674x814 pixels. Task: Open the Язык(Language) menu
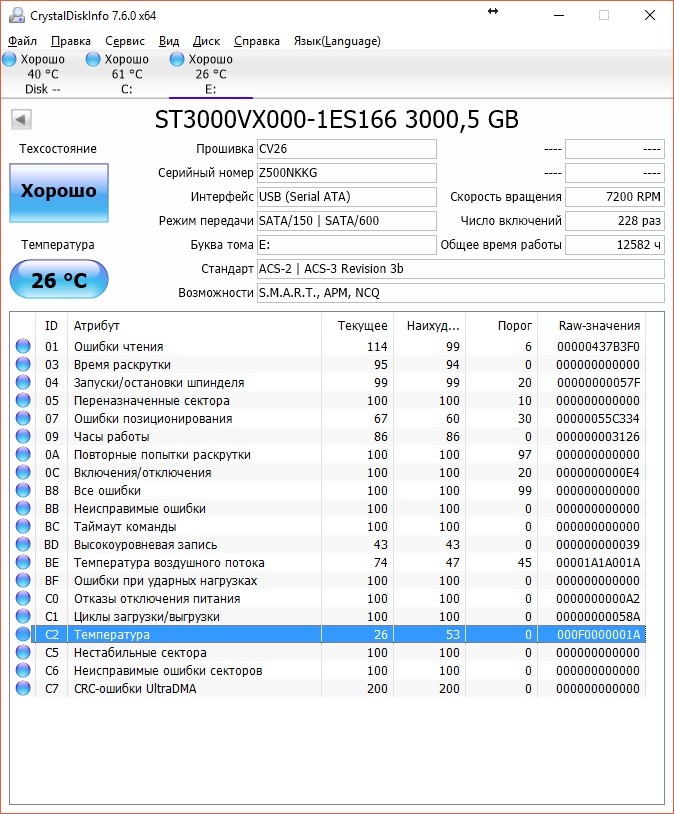coord(337,41)
